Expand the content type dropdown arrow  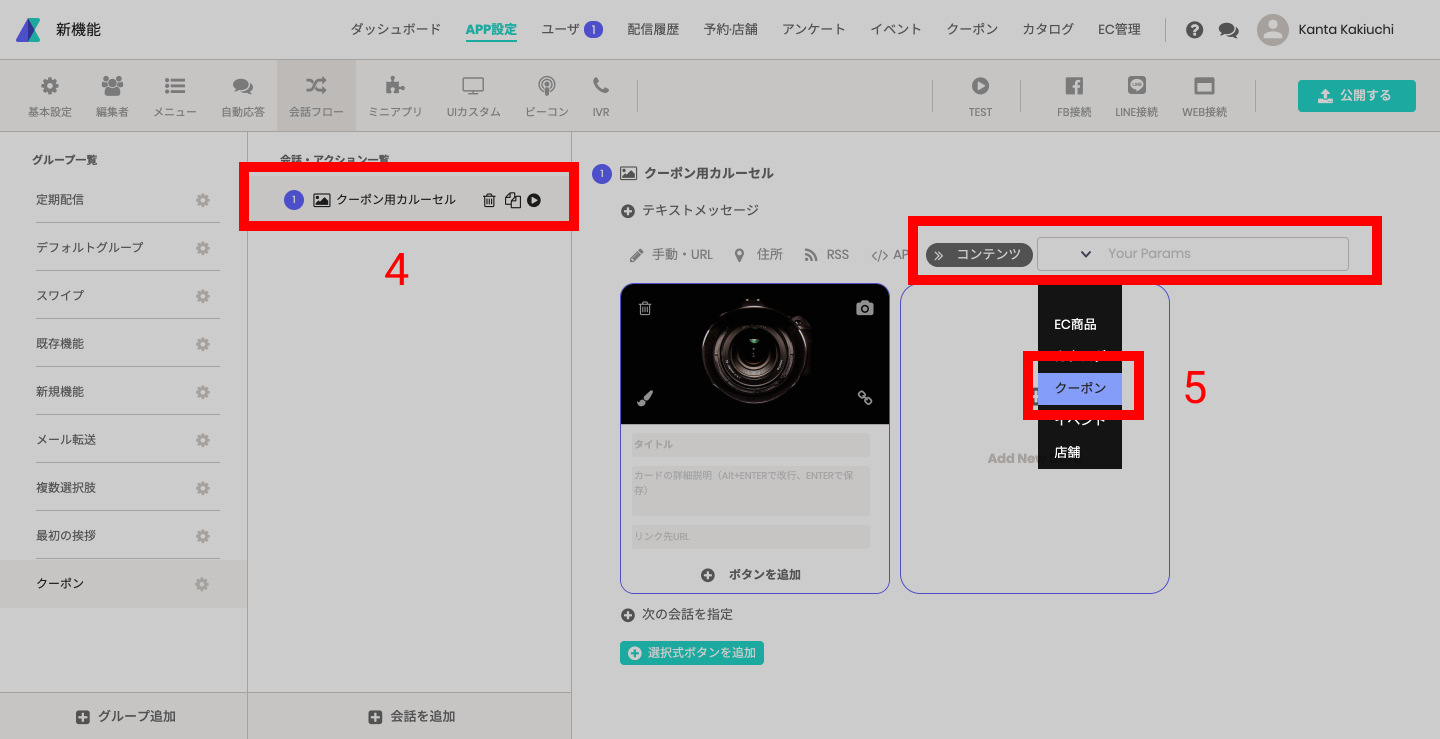tap(1086, 254)
